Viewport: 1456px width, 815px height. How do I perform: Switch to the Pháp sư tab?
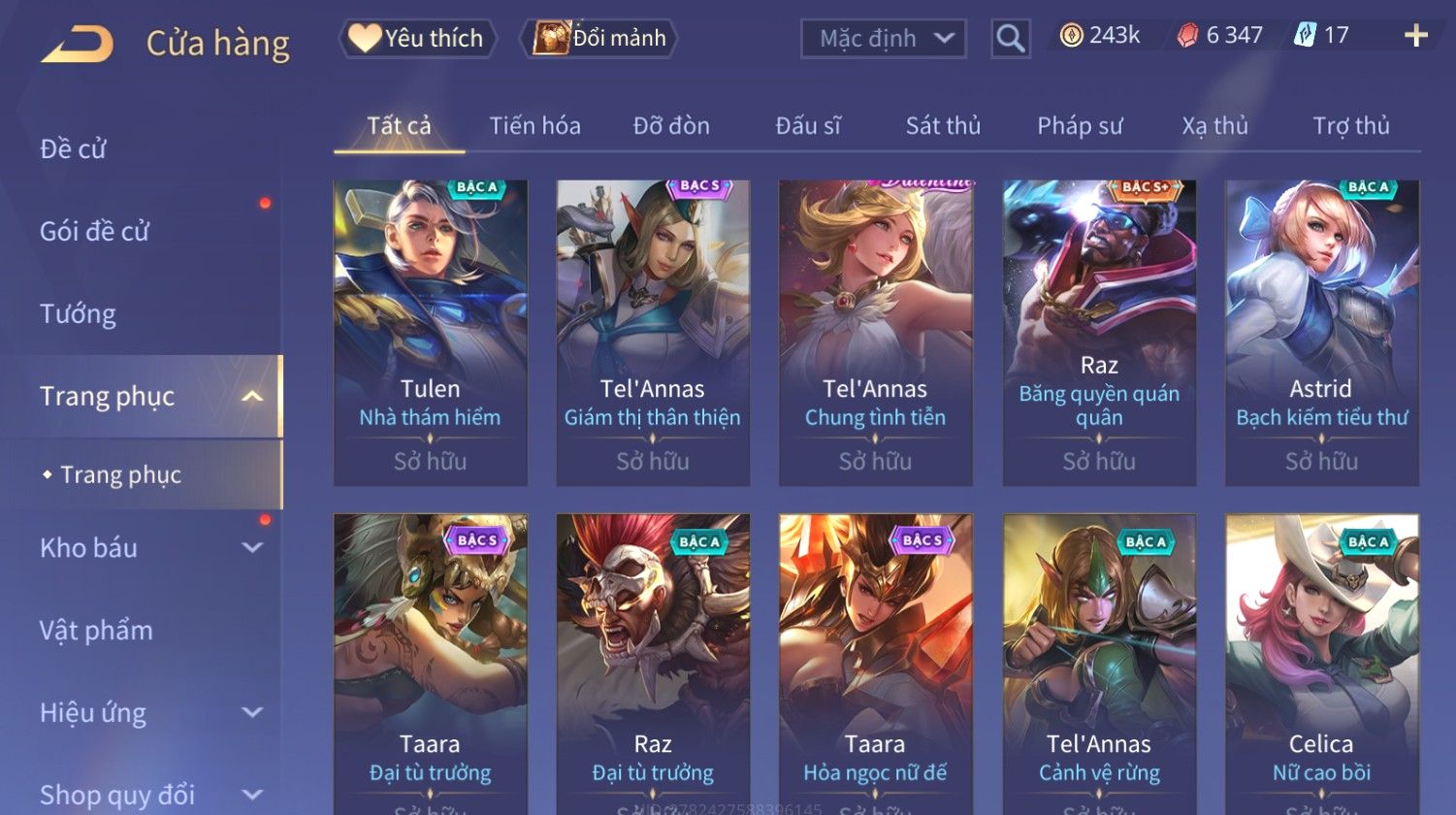tap(1080, 125)
